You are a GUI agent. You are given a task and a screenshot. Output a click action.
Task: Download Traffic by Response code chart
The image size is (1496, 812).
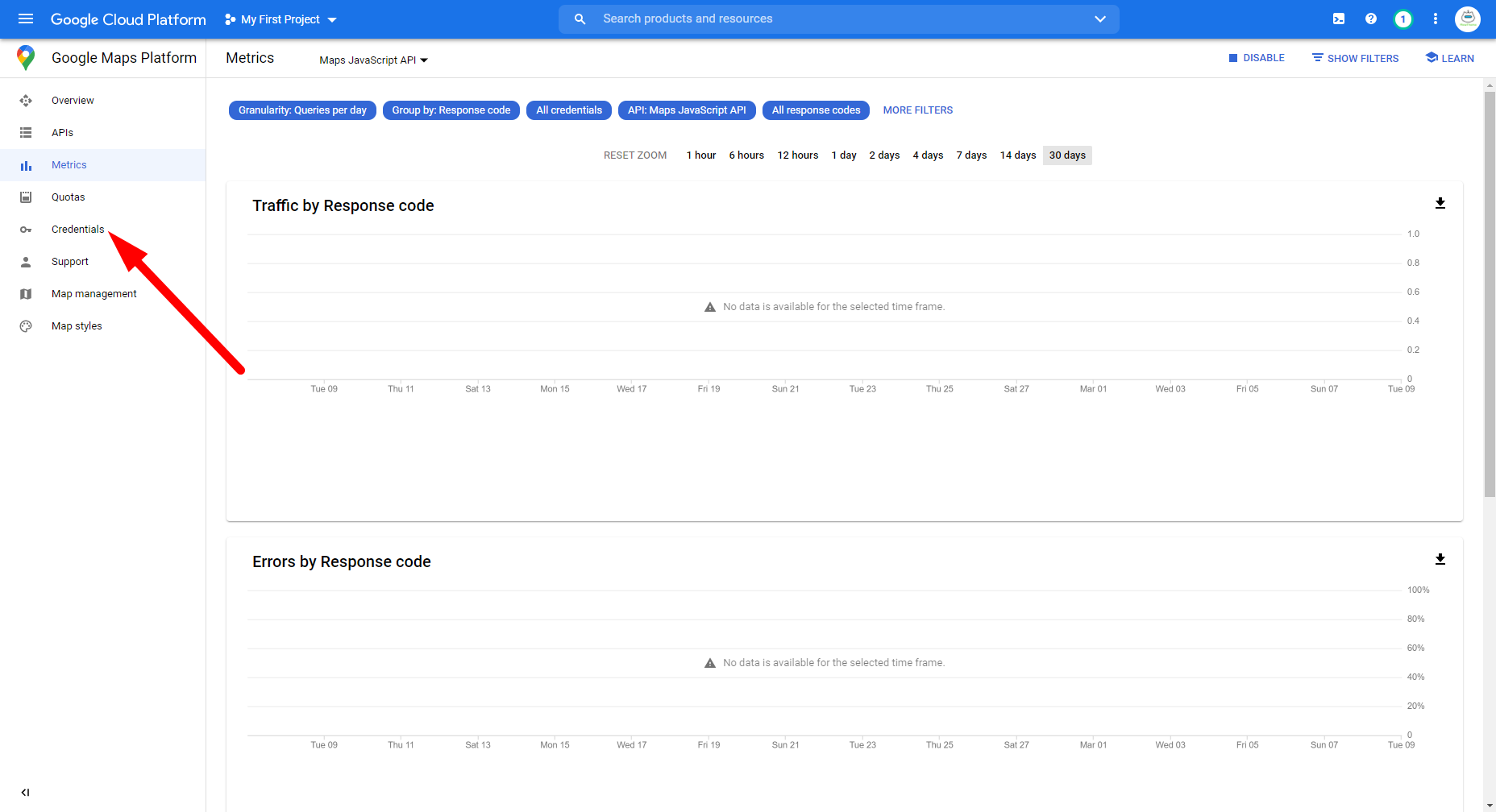1440,203
